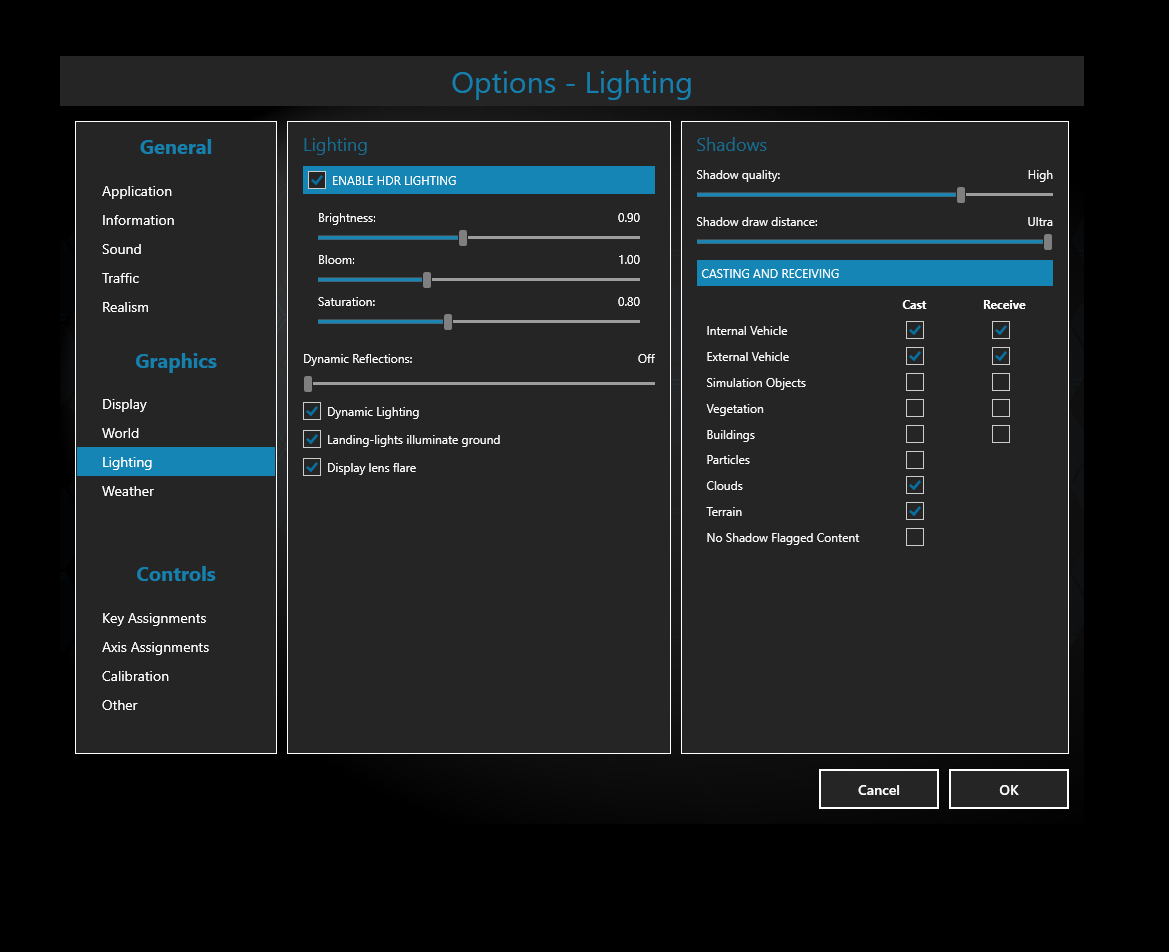Click the Saturation value 0.80
The image size is (1169, 952).
tap(628, 302)
